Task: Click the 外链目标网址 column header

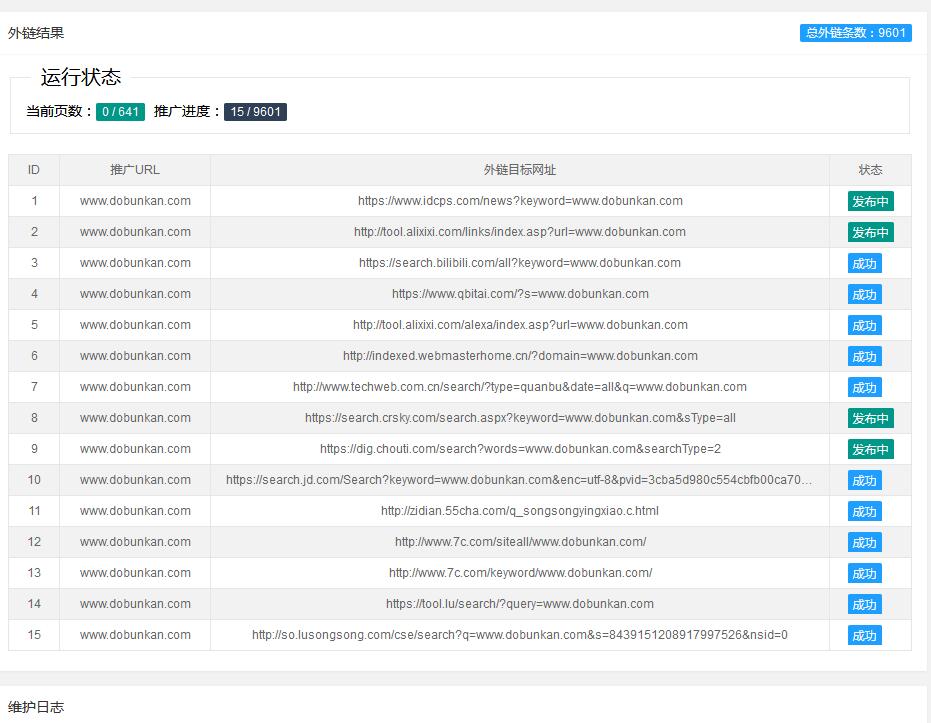Action: coord(520,170)
